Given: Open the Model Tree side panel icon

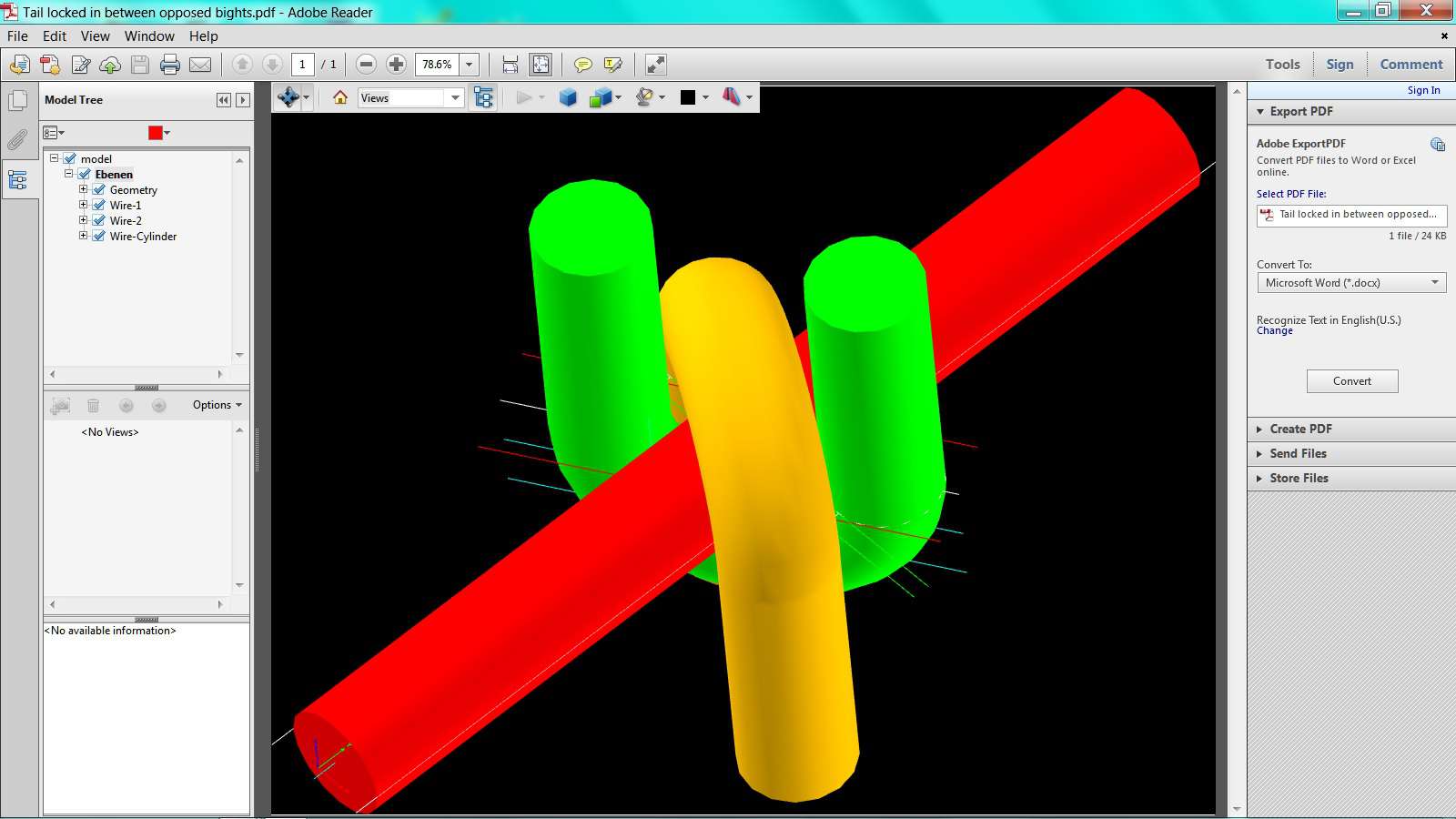Looking at the screenshot, I should click(17, 180).
